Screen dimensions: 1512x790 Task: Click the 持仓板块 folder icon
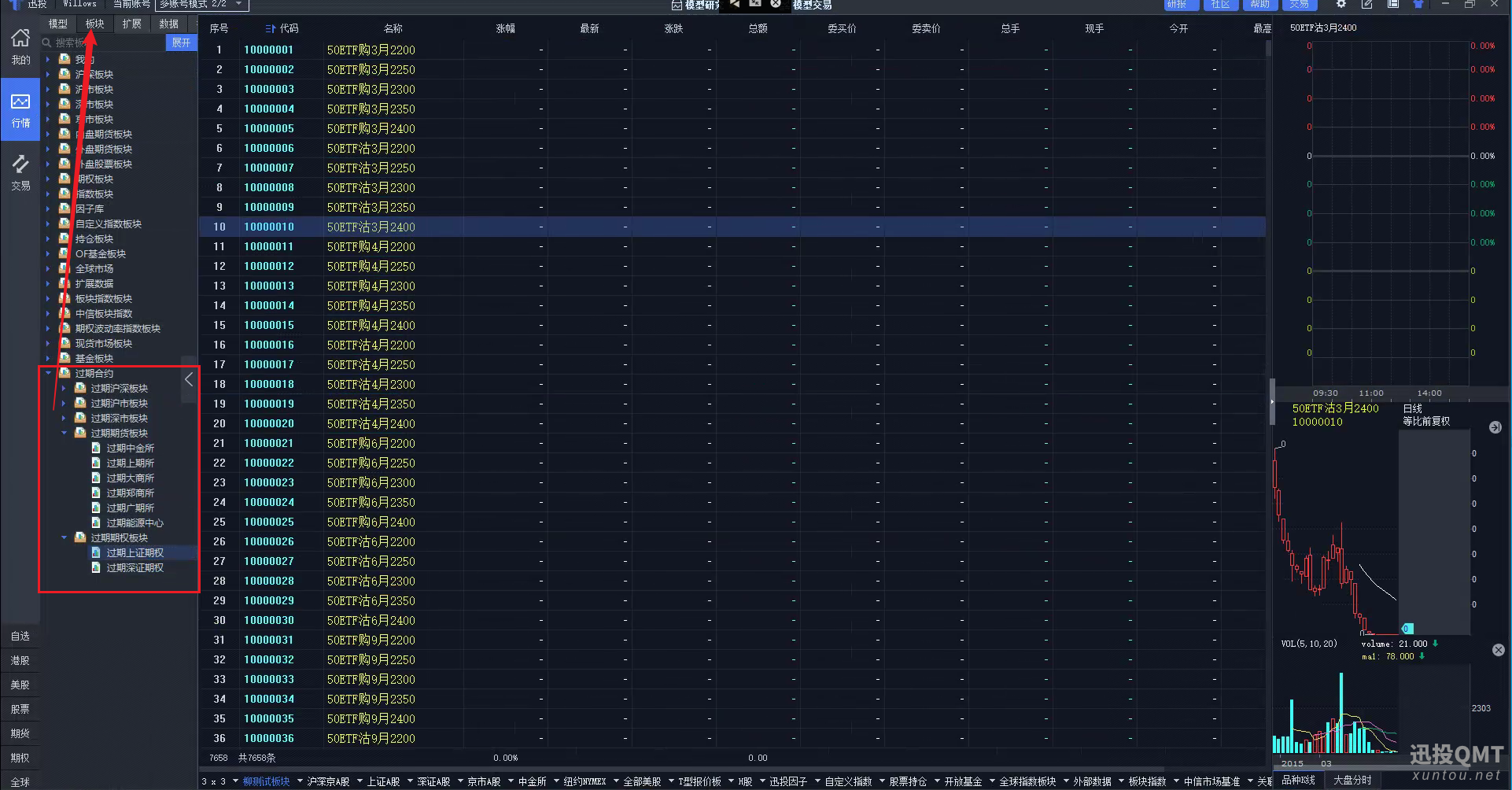(65, 238)
